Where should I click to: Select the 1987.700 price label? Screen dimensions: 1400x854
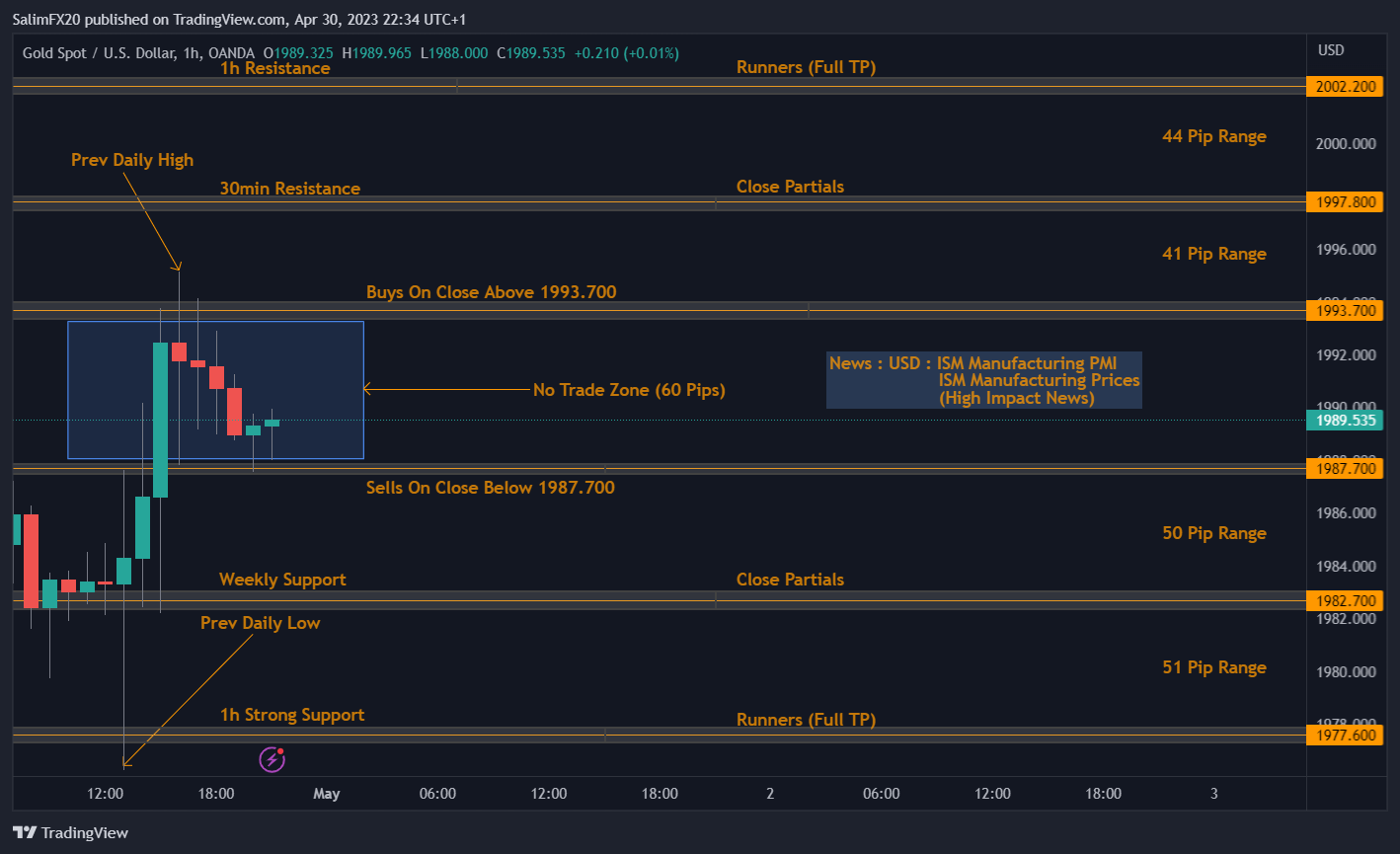coord(1344,468)
